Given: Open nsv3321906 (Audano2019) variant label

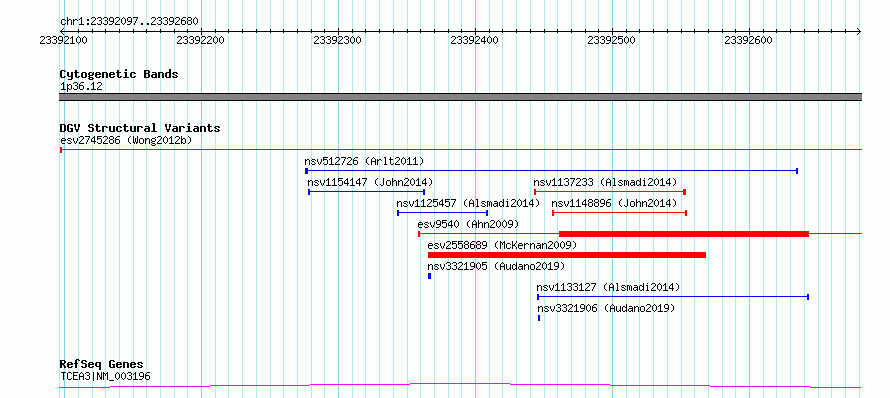Looking at the screenshot, I should 606,308.
